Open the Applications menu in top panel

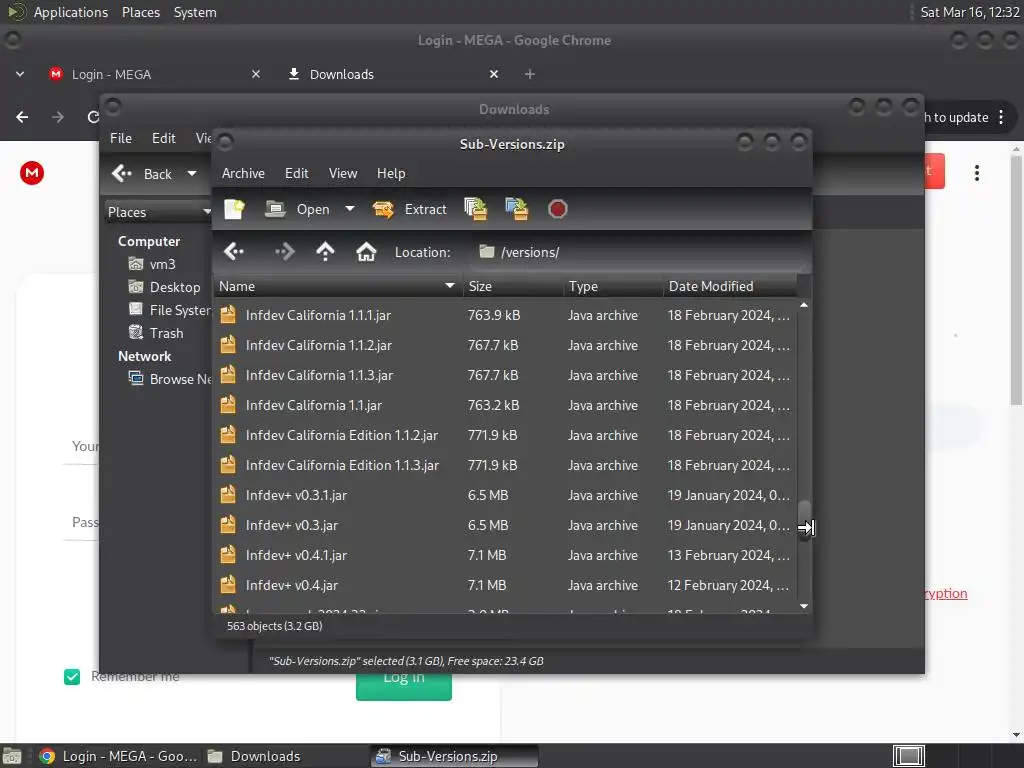[x=71, y=12]
